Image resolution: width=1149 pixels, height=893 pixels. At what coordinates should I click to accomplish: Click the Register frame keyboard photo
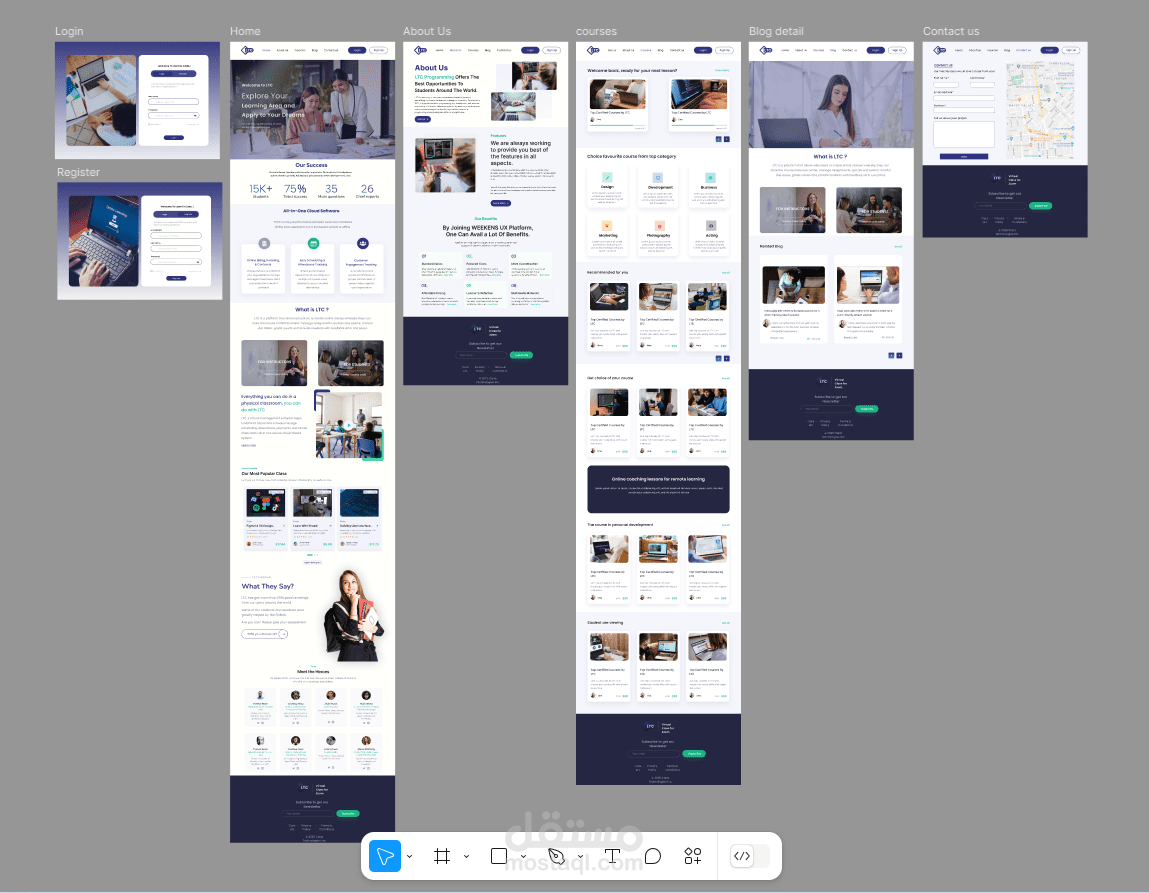pyautogui.click(x=103, y=241)
